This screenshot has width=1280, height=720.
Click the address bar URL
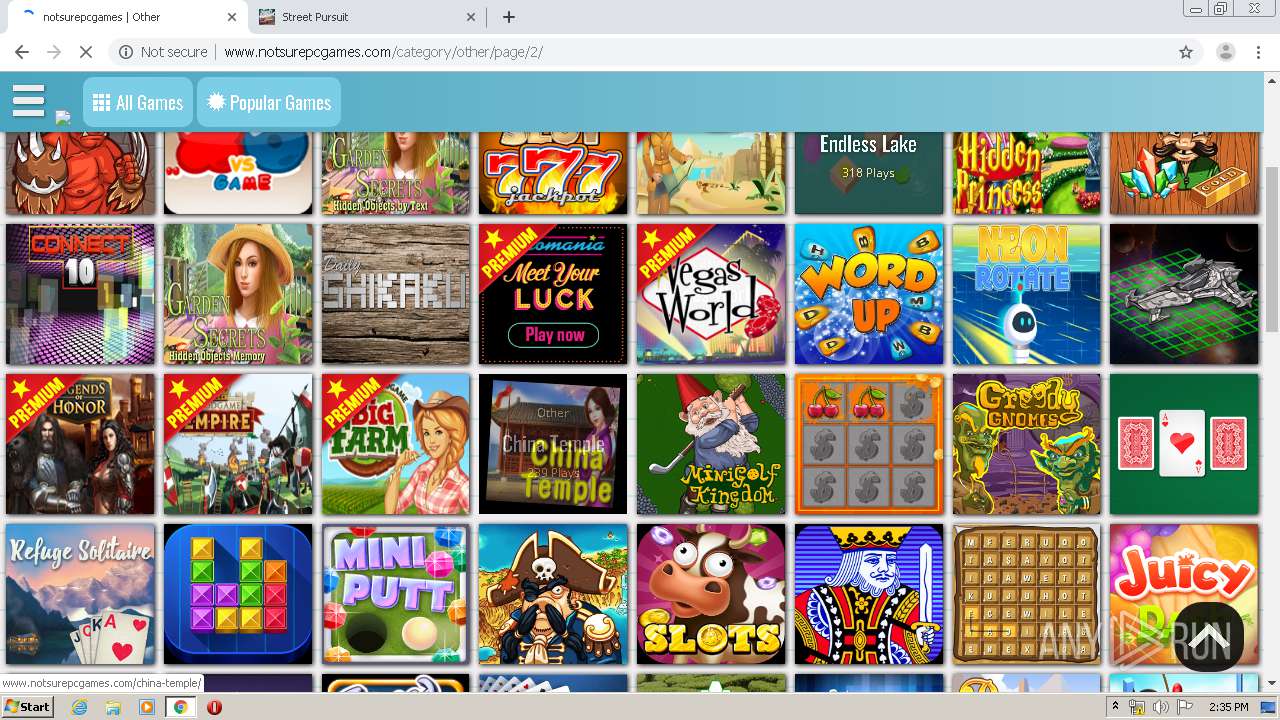pos(383,52)
